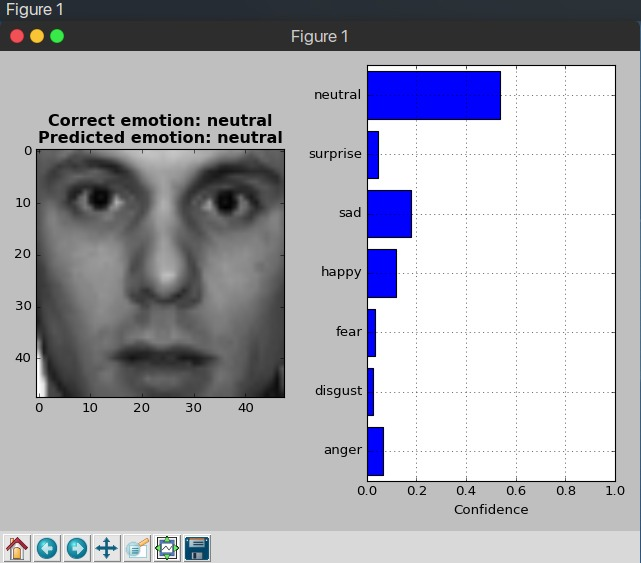Click the 'disgust' y-axis label
The image size is (641, 563).
click(338, 391)
